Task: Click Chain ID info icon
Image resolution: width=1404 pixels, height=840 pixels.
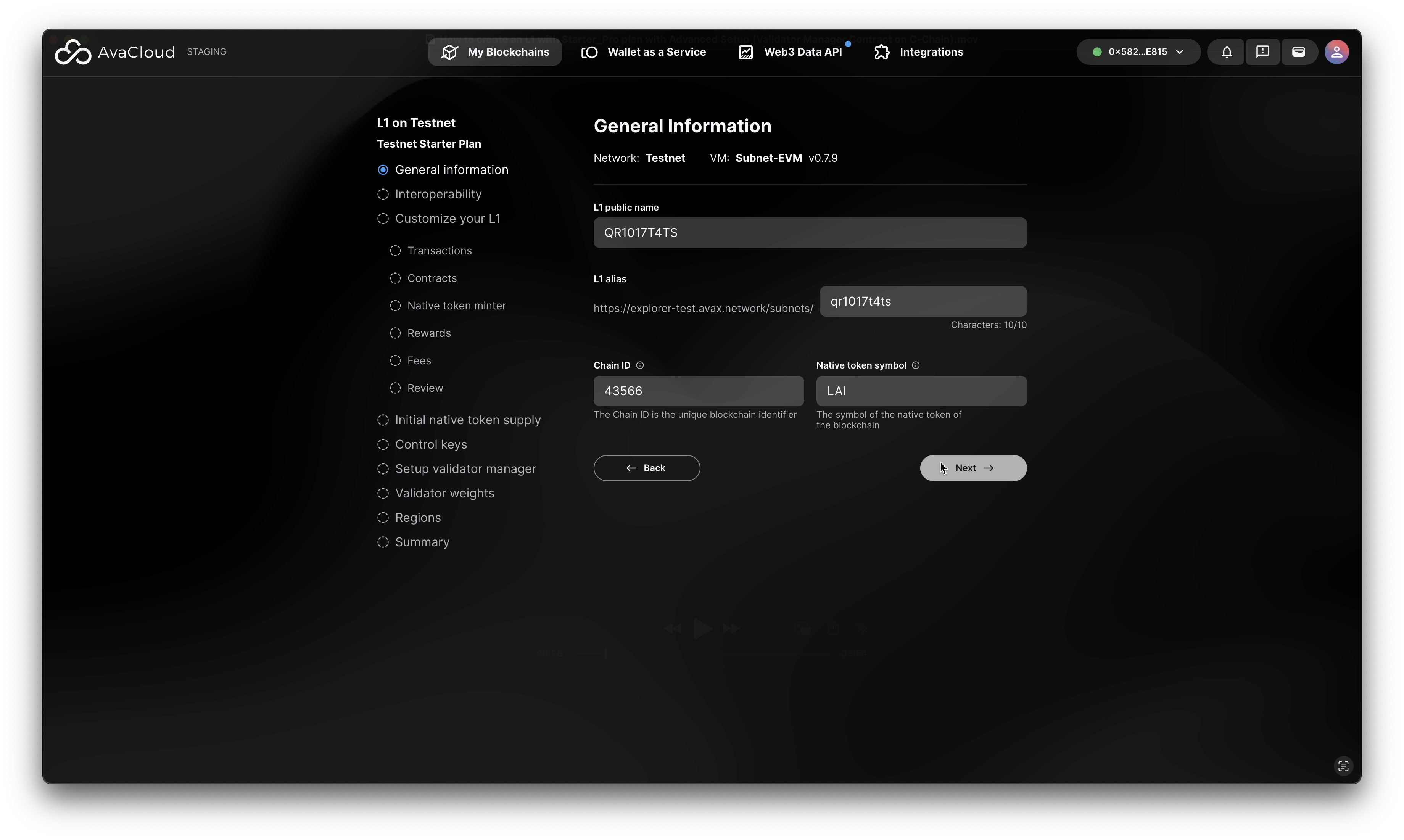Action: pos(640,365)
